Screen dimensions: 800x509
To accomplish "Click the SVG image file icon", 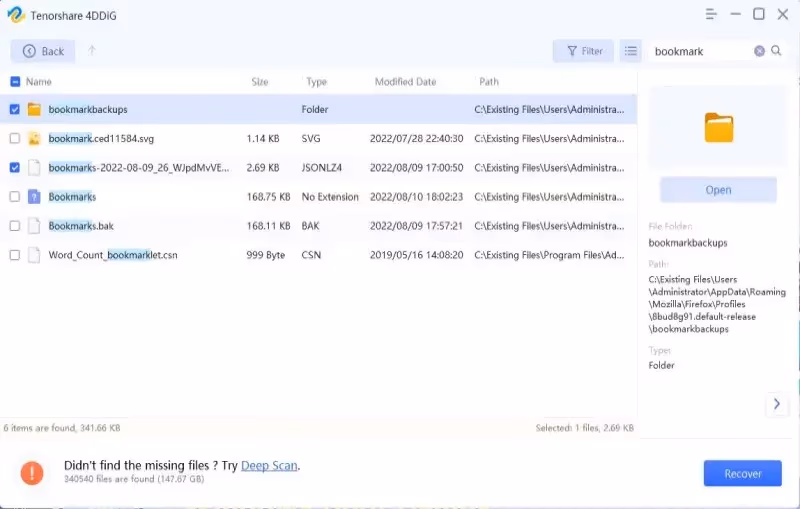I will pyautogui.click(x=34, y=138).
